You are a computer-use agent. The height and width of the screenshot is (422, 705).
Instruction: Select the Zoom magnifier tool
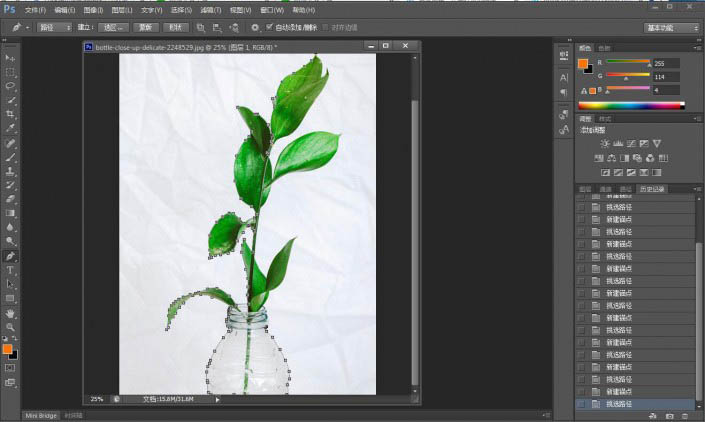tap(11, 327)
